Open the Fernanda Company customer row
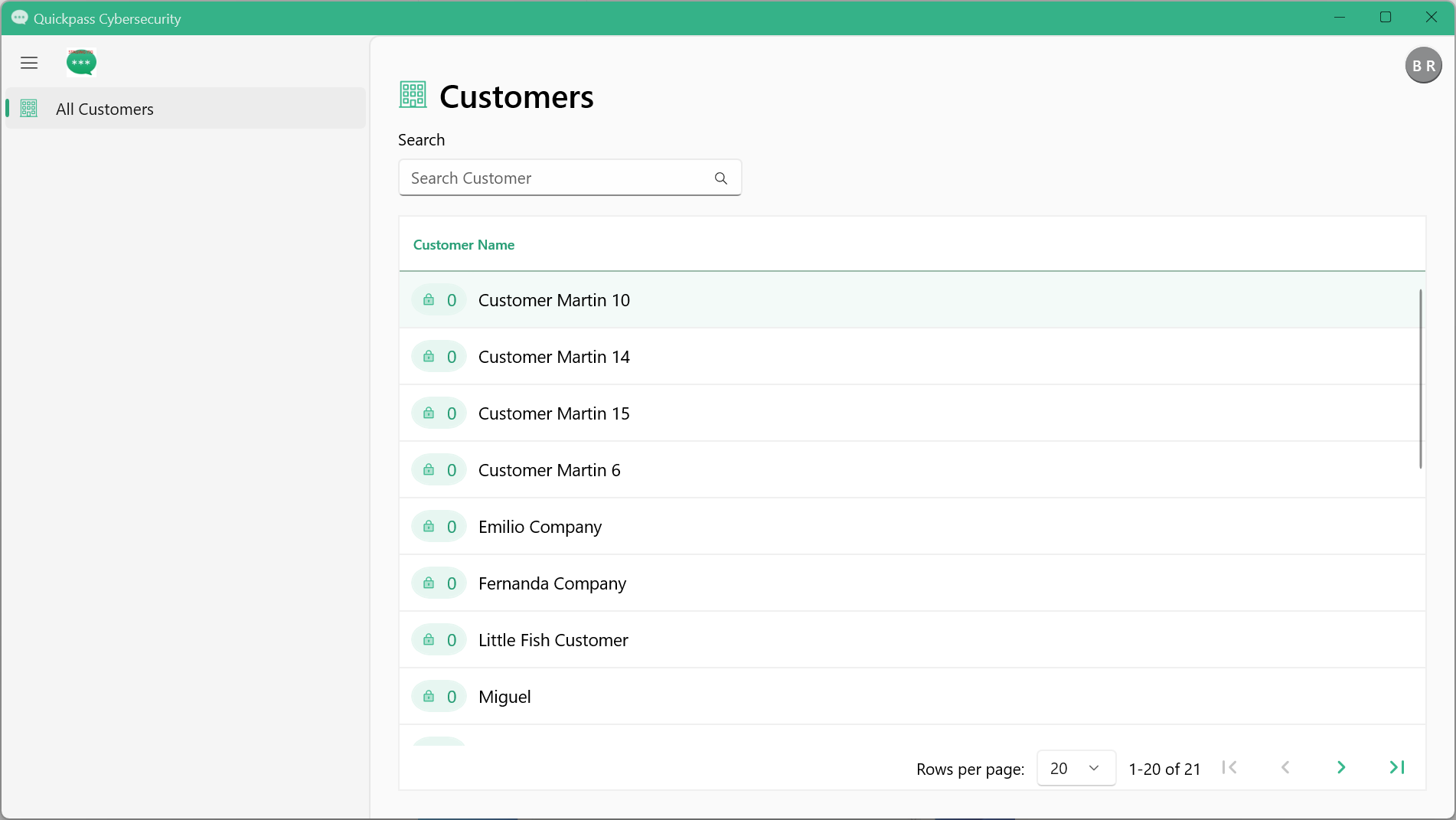The image size is (1456, 820). click(x=912, y=583)
